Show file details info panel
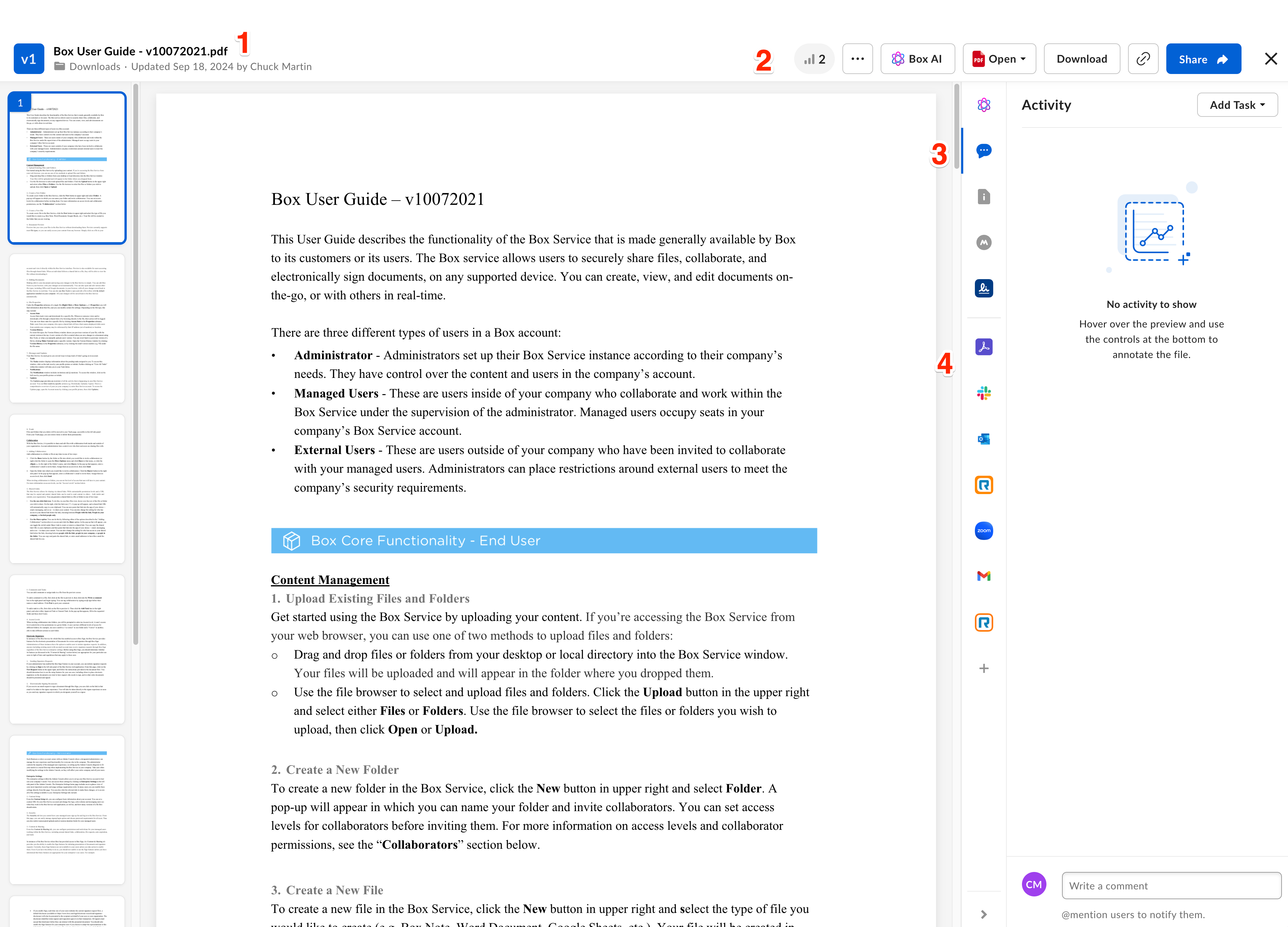 (x=984, y=197)
